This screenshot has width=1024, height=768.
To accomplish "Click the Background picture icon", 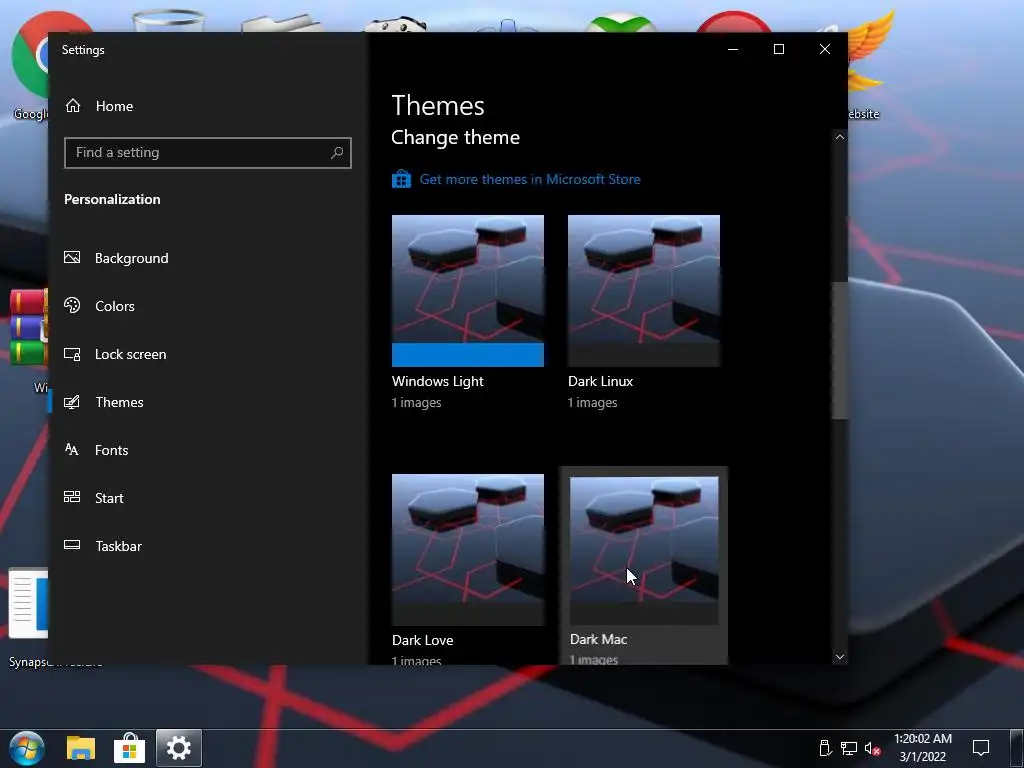I will 72,257.
